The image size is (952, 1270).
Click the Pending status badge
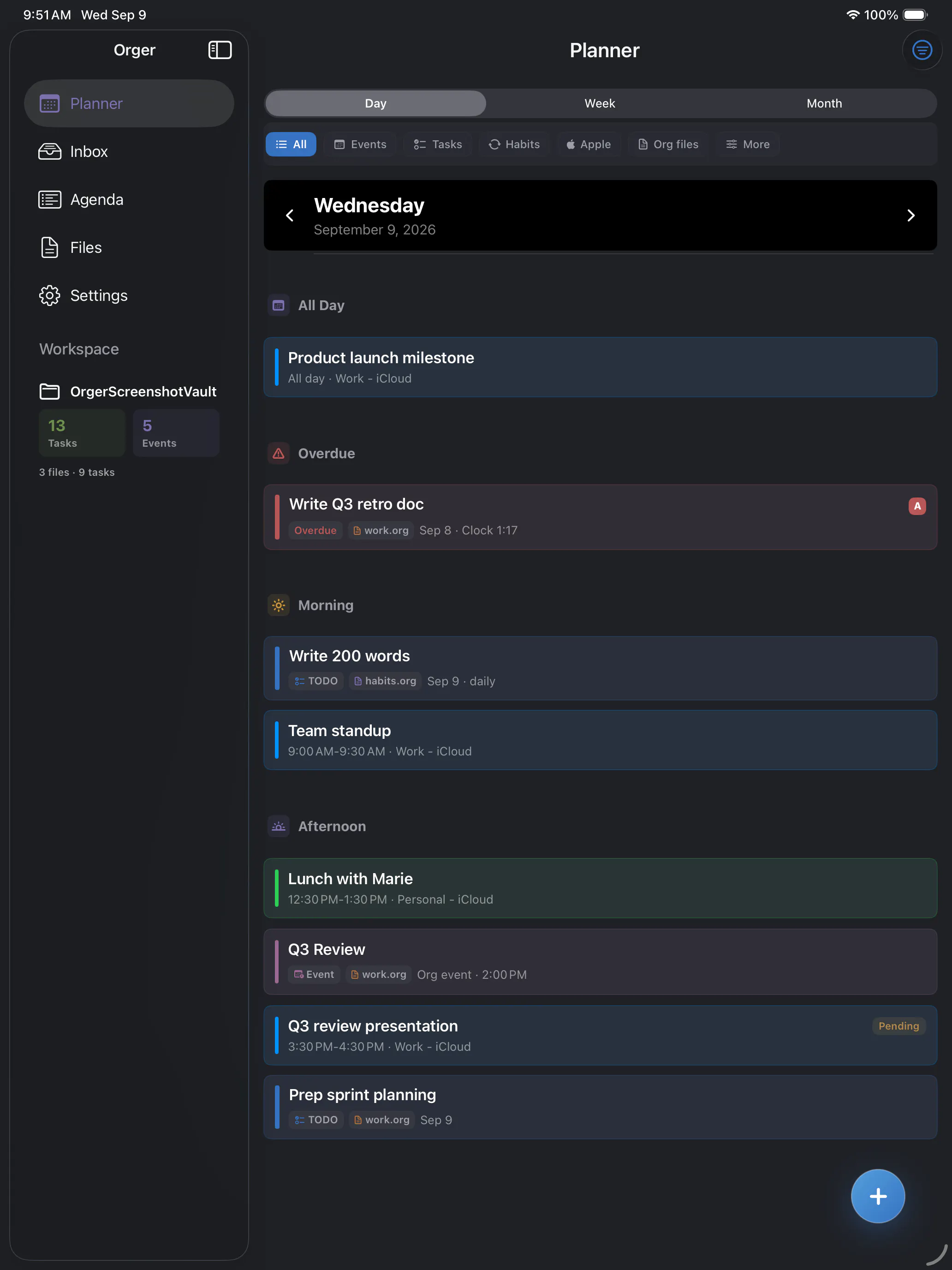tap(898, 1026)
